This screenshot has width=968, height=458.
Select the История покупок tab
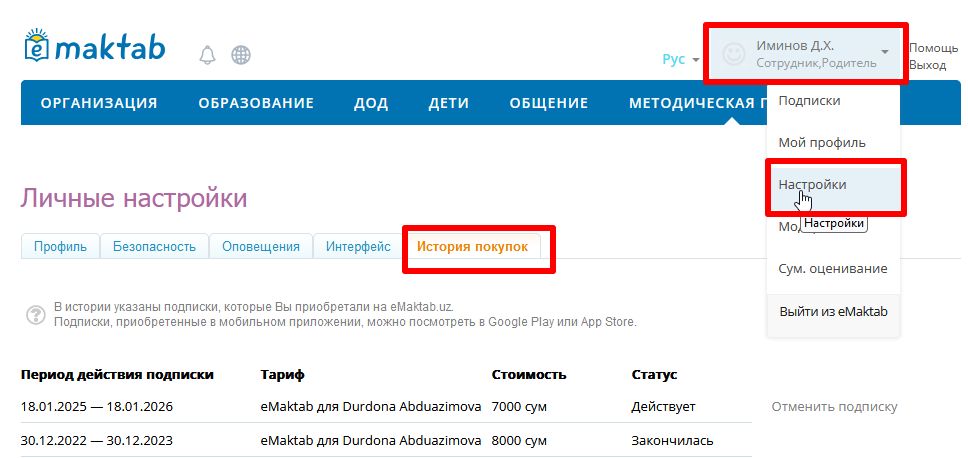(x=472, y=247)
